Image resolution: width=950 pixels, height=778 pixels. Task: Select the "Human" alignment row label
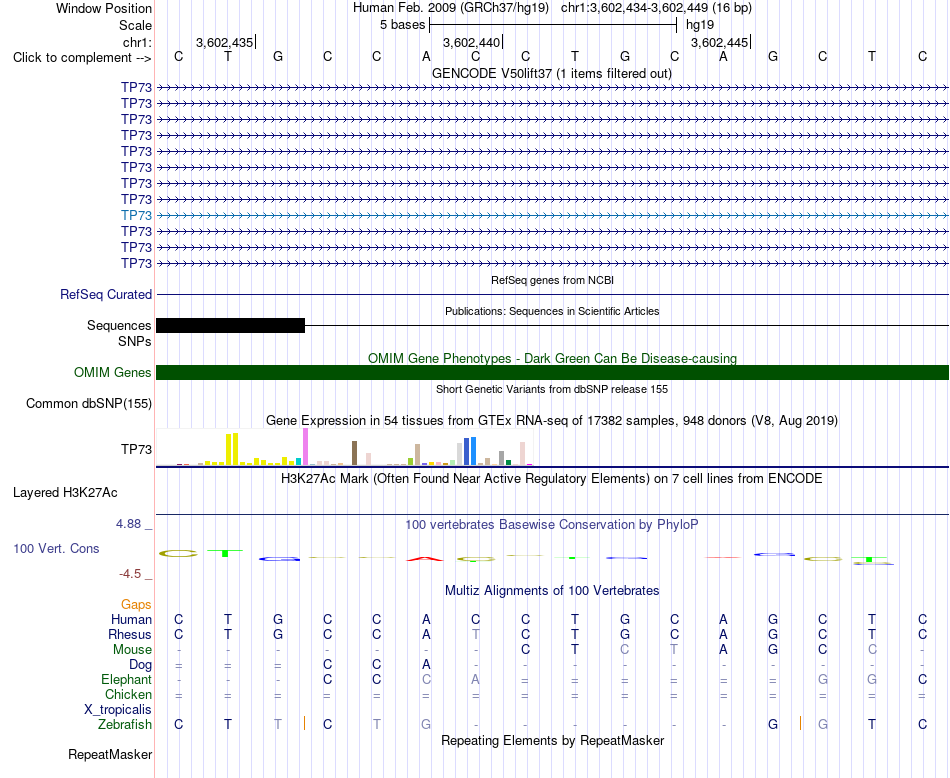pos(131,619)
